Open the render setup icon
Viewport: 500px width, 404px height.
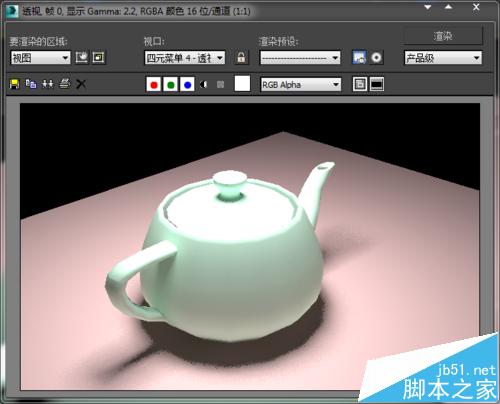(359, 58)
